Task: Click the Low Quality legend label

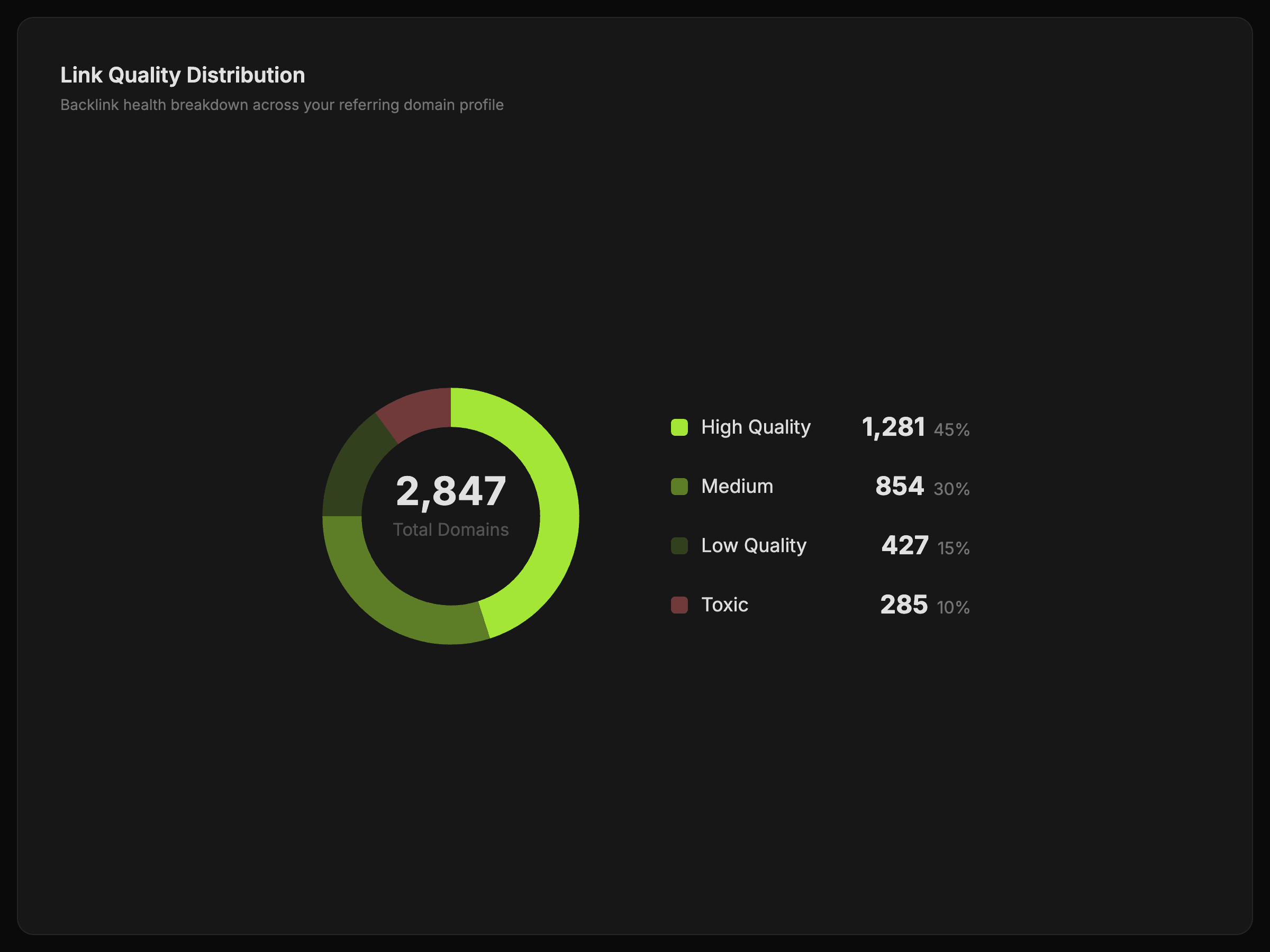Action: click(x=754, y=546)
